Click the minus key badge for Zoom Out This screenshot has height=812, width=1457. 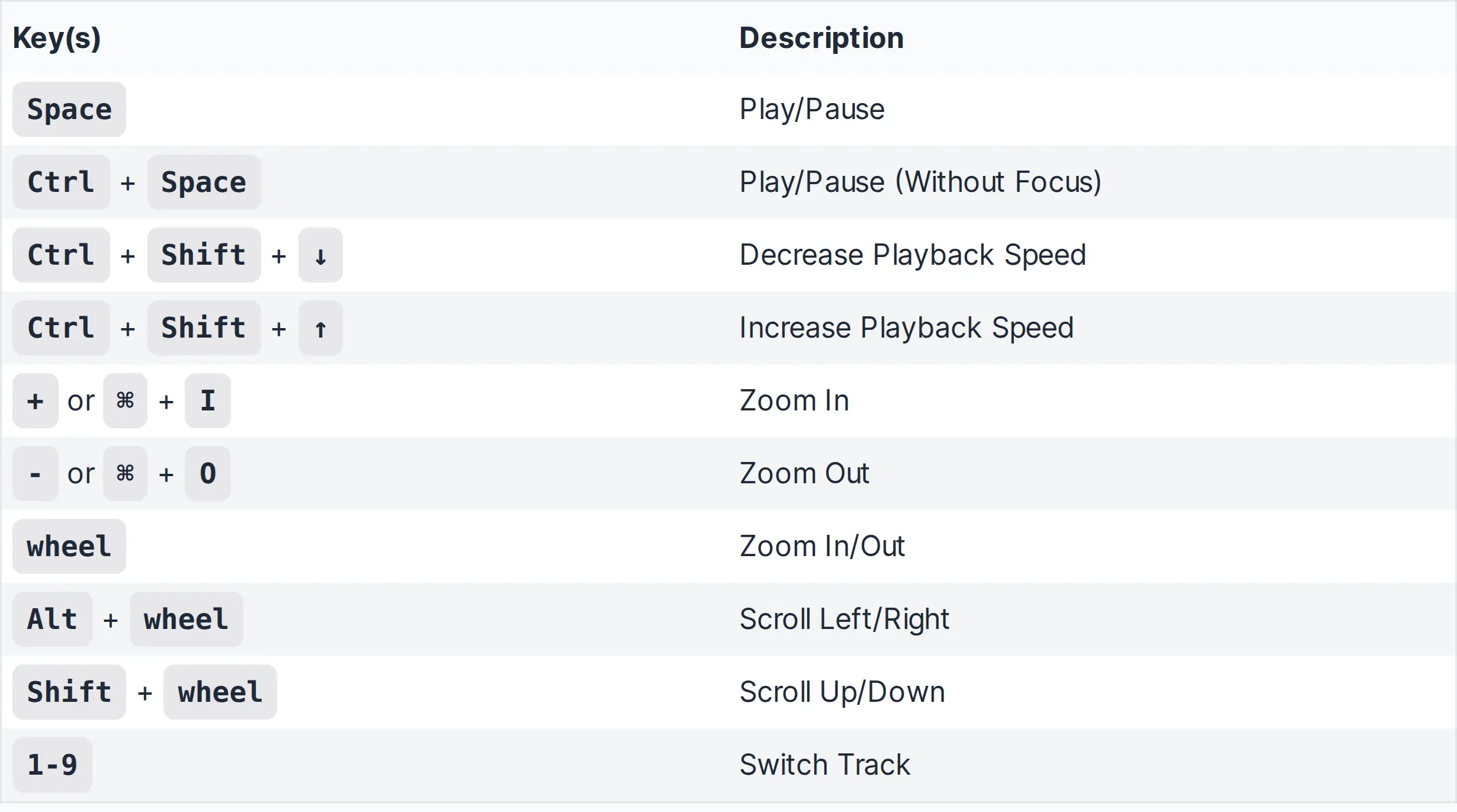point(36,474)
